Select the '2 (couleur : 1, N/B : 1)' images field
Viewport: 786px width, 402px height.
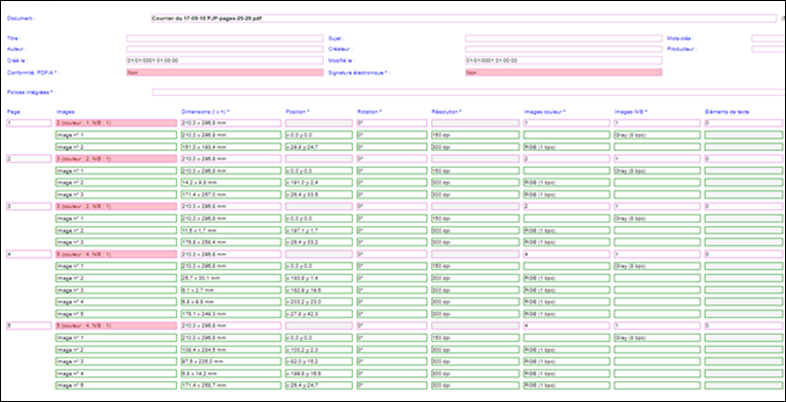(x=115, y=122)
